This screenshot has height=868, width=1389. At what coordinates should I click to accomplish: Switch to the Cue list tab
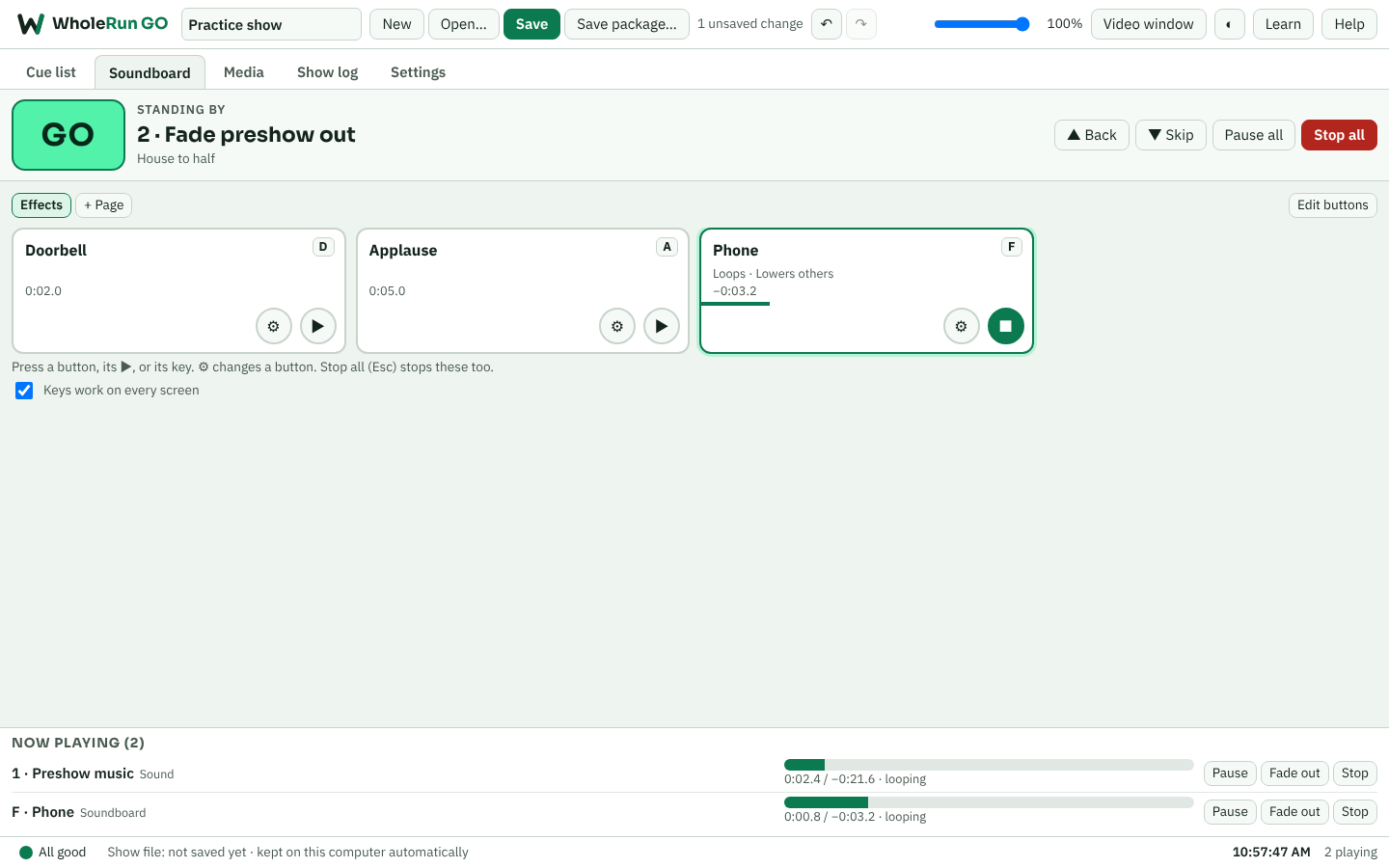pyautogui.click(x=51, y=72)
